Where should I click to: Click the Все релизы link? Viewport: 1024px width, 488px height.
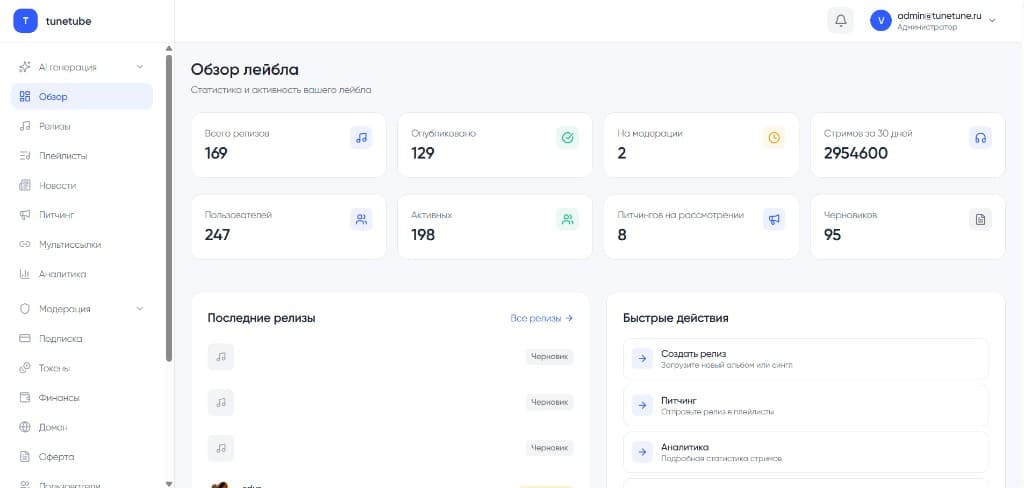coord(541,318)
